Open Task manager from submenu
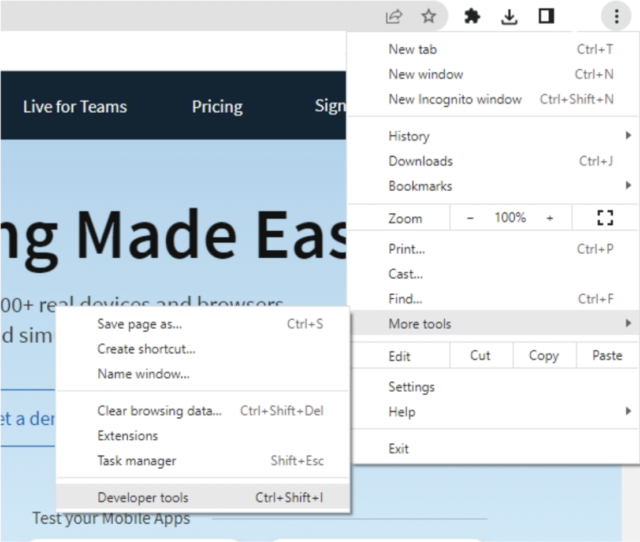 point(203,460)
